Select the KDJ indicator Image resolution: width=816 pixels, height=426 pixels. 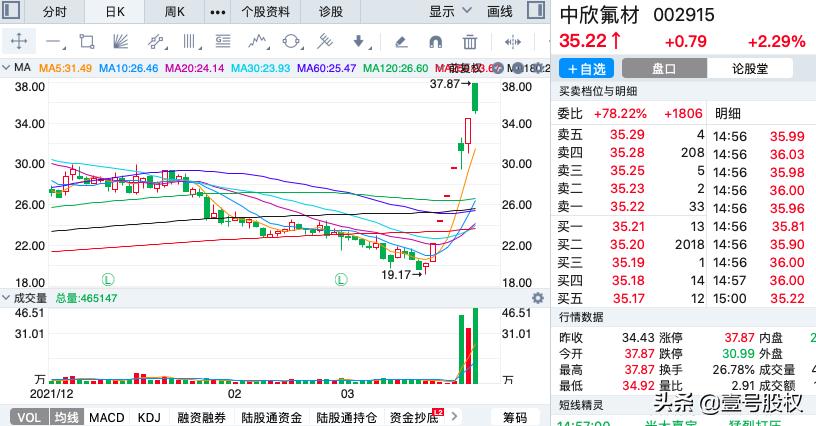point(149,417)
